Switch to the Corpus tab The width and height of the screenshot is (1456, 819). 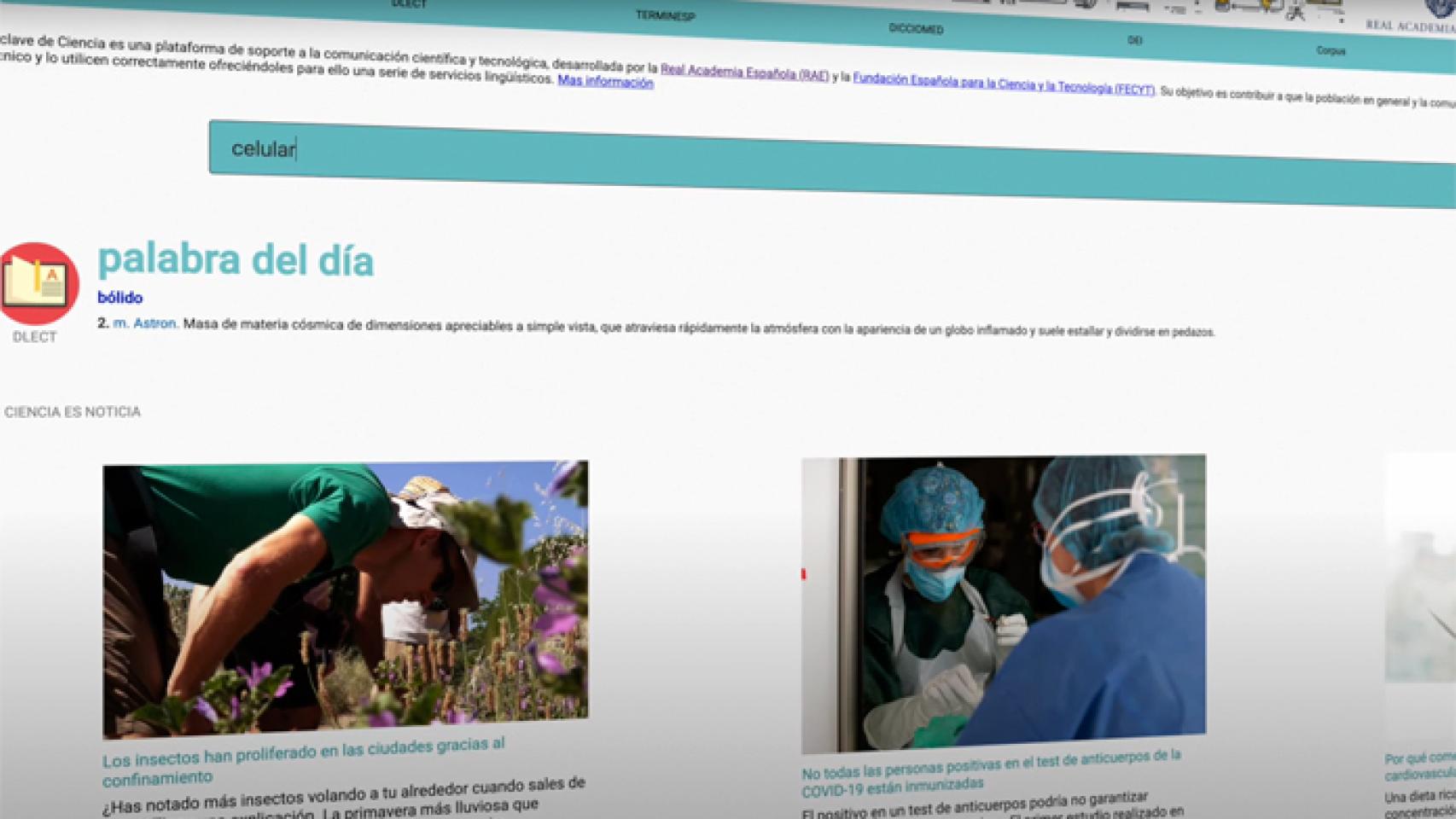1330,50
